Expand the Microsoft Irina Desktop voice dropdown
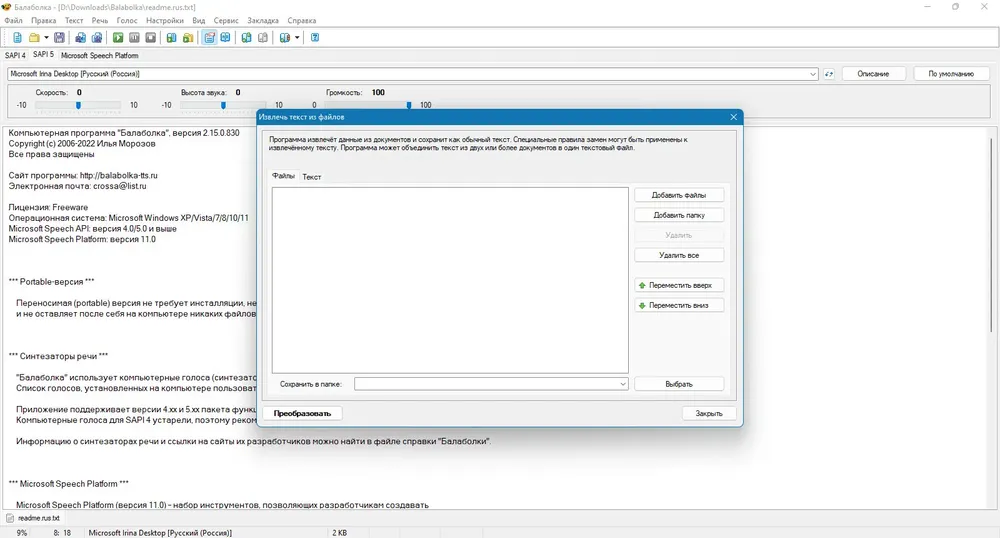 tap(812, 74)
